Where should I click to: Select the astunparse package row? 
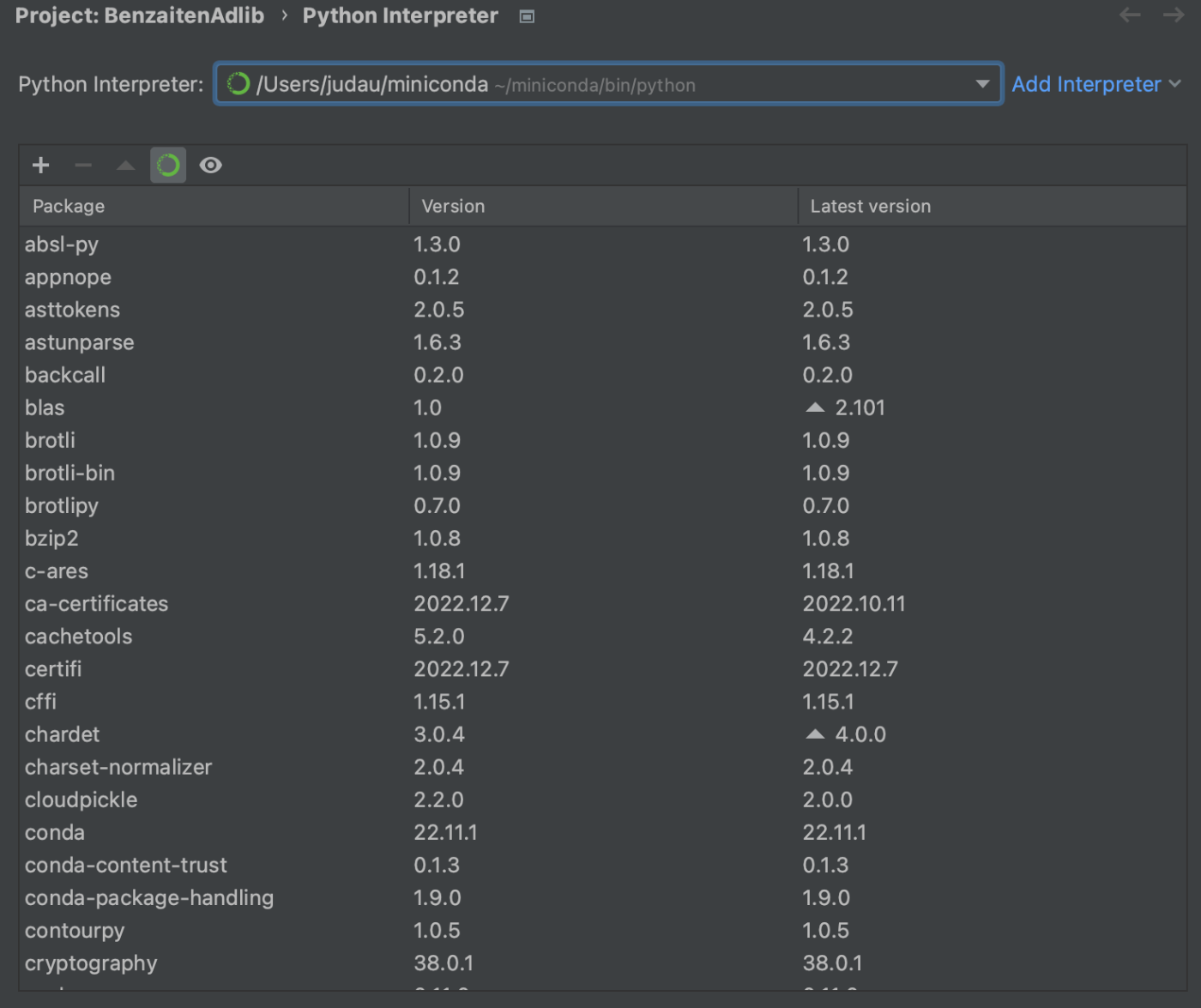click(x=603, y=342)
